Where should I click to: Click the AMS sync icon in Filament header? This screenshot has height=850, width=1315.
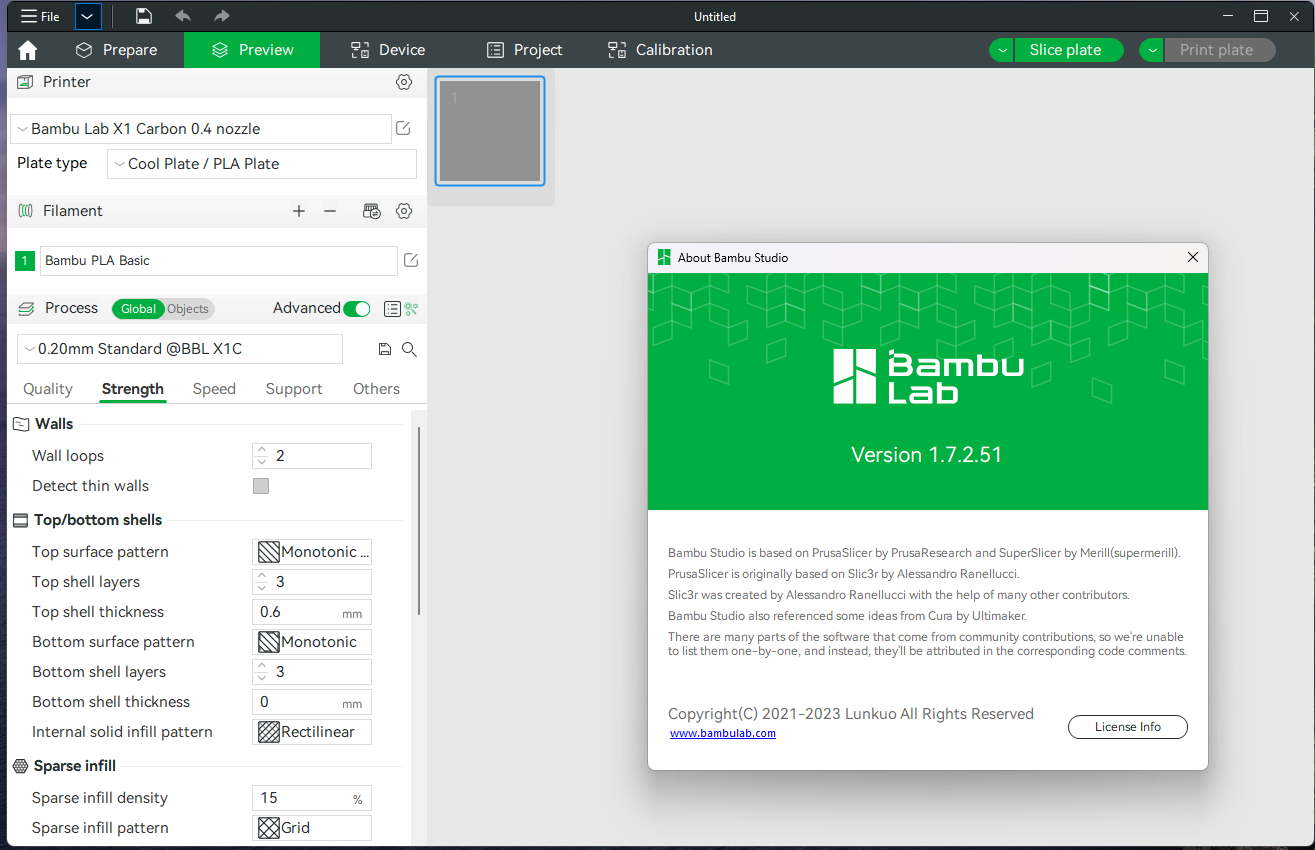pyautogui.click(x=371, y=211)
